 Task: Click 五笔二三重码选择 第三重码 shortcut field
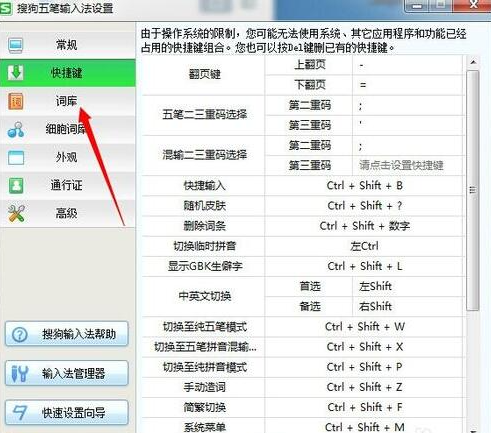408,125
